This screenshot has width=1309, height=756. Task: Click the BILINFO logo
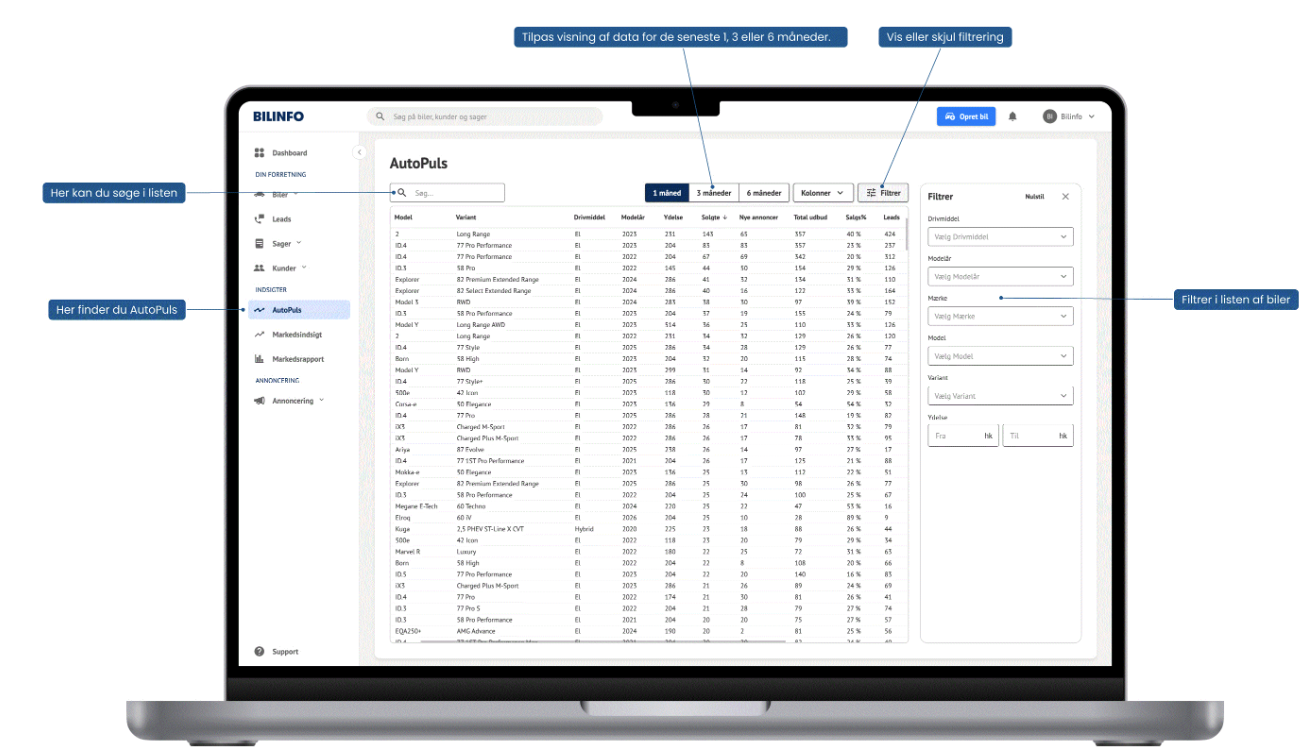(278, 116)
